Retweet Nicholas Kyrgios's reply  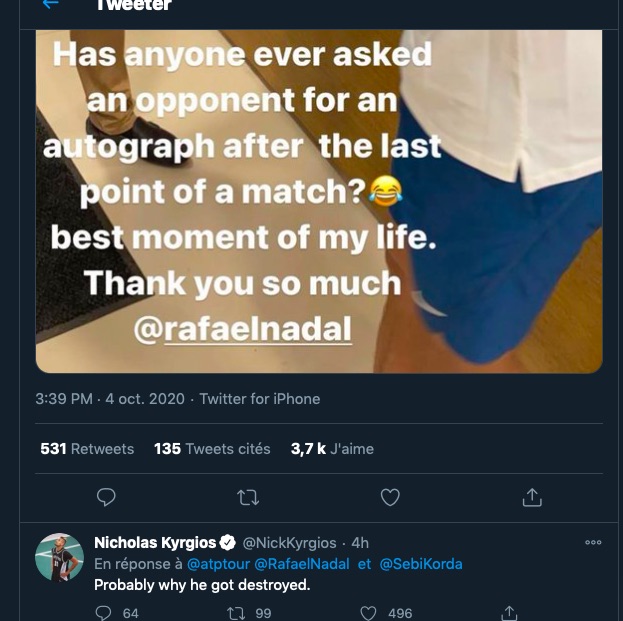pos(237,612)
